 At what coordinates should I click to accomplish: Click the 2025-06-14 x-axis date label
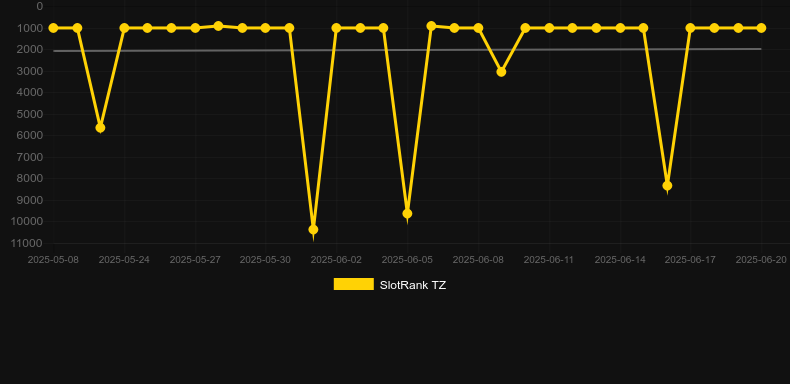click(x=620, y=260)
